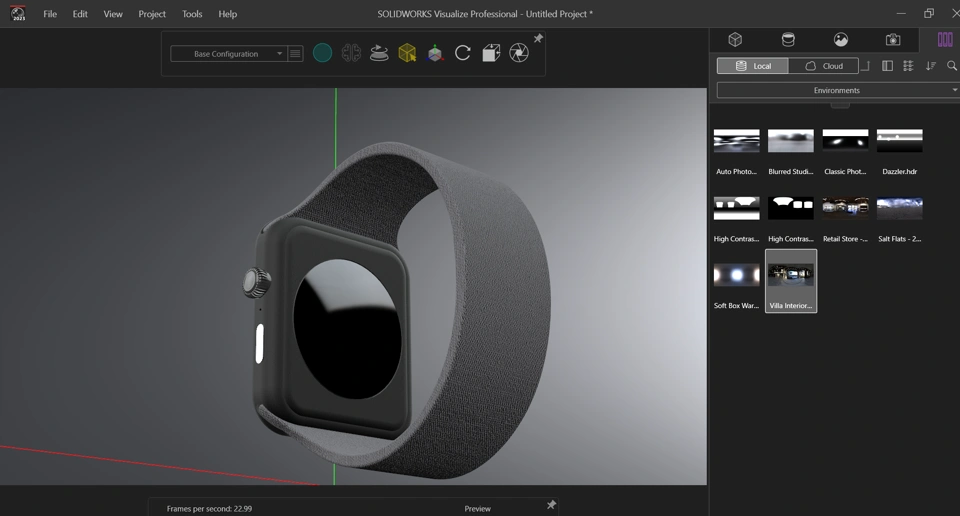Open the Tools menu
Screen dimensions: 960x516
coord(192,14)
